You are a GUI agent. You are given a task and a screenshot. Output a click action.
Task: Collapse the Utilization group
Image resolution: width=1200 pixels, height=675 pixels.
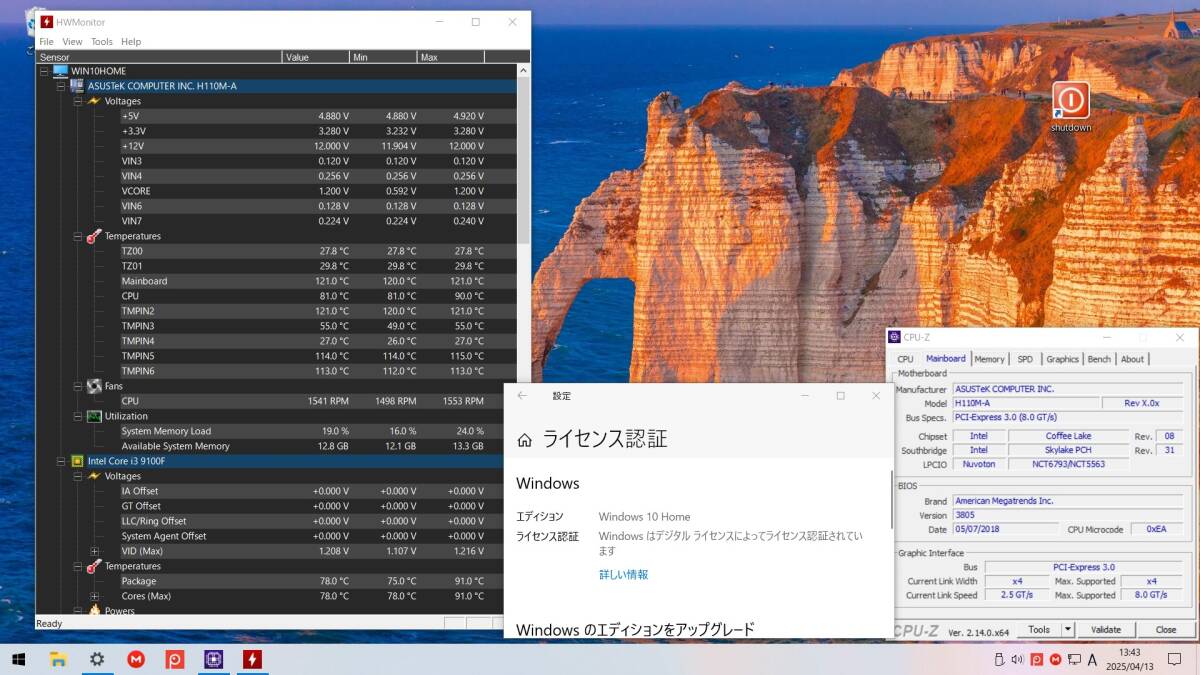[78, 416]
